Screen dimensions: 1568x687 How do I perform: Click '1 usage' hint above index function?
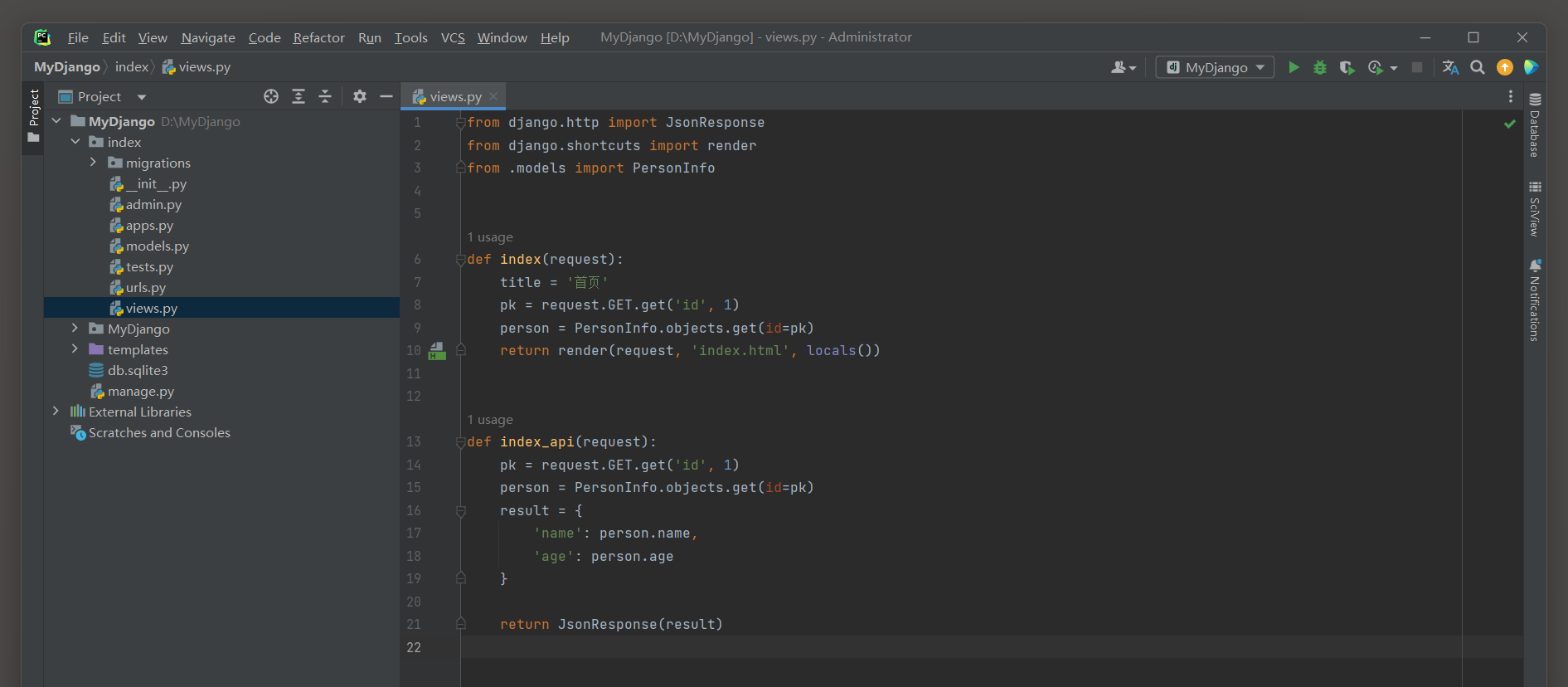490,237
